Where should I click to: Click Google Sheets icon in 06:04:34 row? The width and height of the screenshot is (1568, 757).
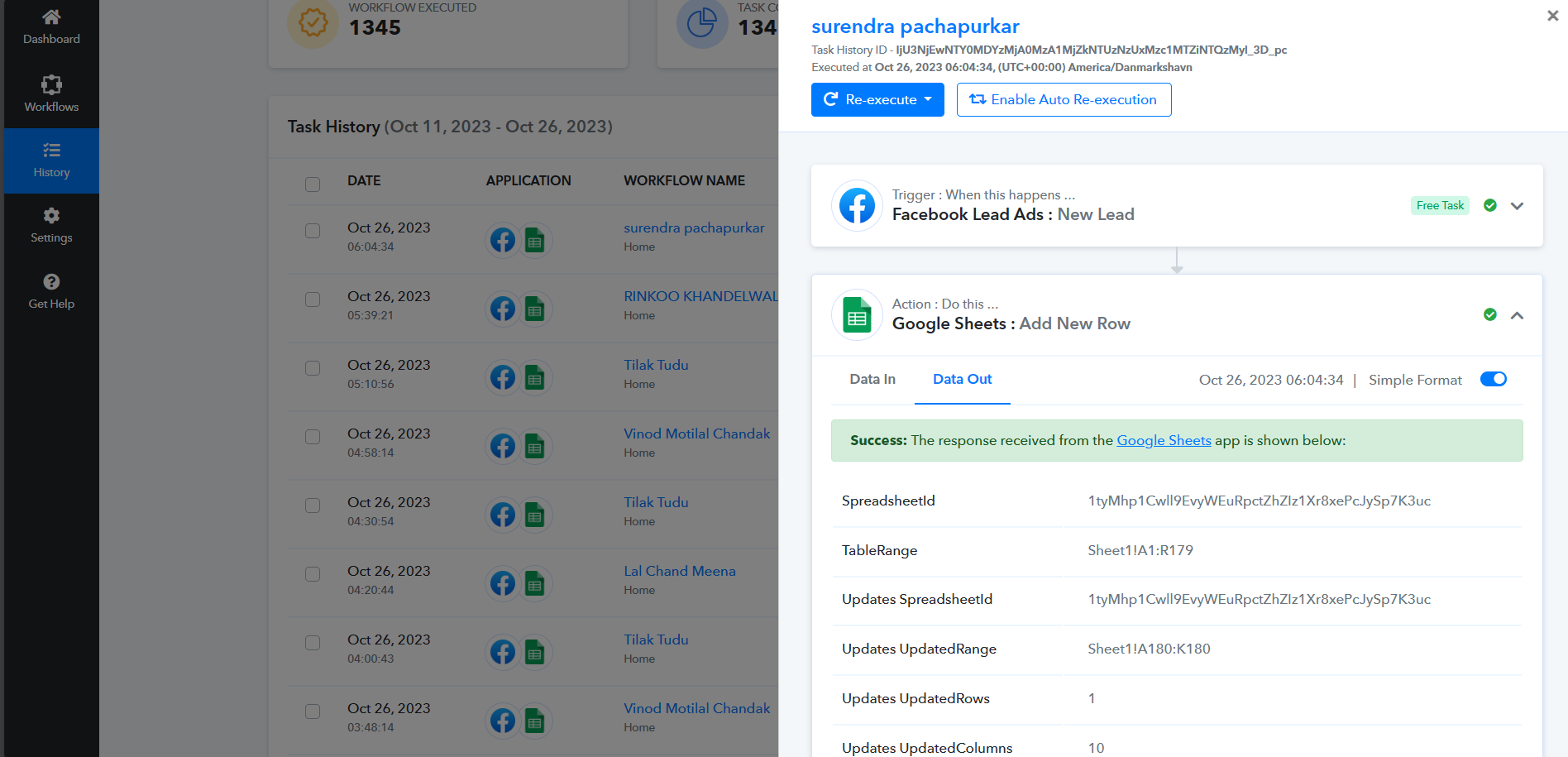[x=535, y=241]
